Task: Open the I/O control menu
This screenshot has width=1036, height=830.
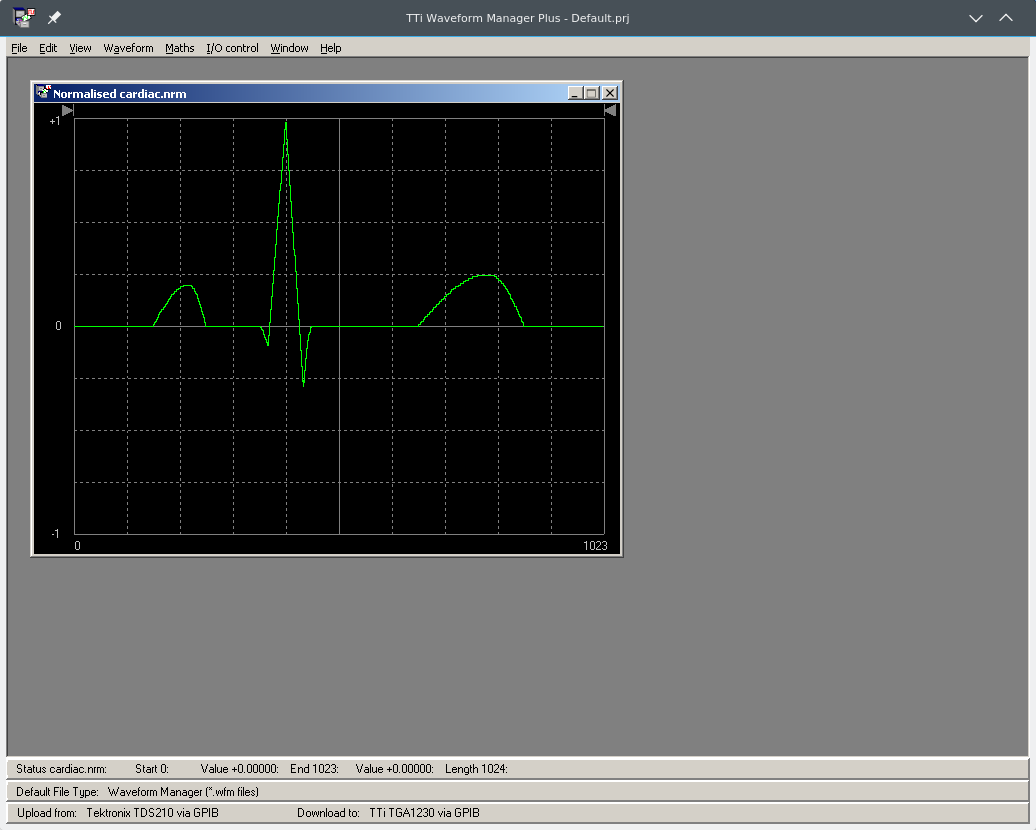Action: pos(232,48)
